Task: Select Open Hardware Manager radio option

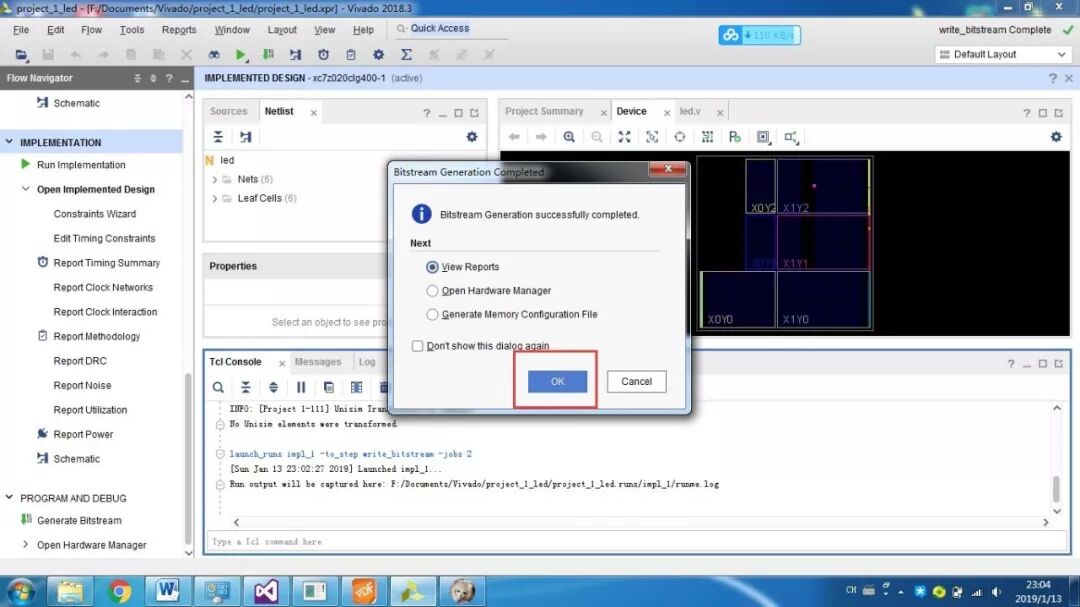Action: tap(432, 291)
